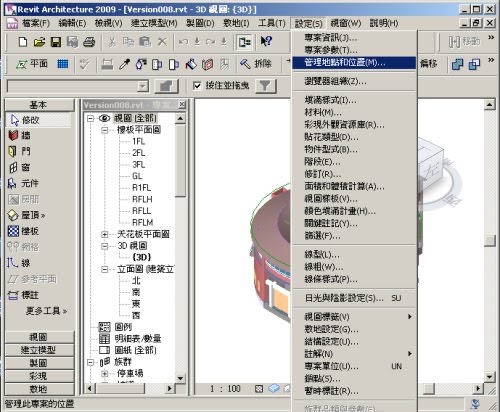
Task: Click the Paste clipboard icon
Action: point(145,42)
